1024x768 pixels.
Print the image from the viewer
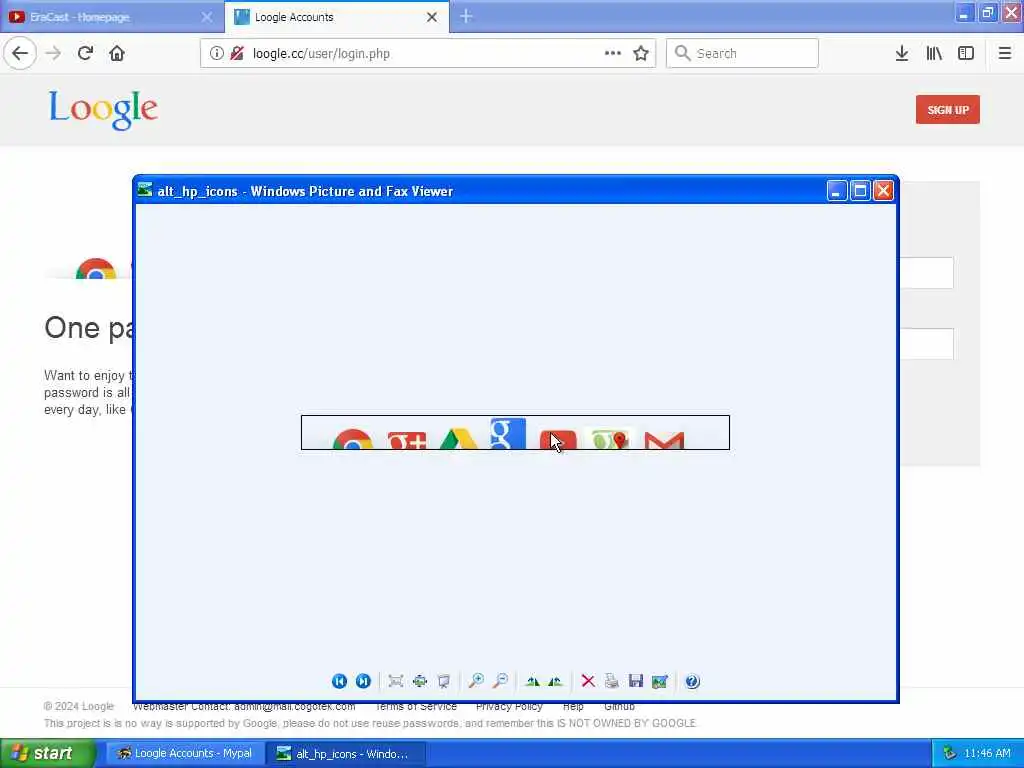point(612,681)
